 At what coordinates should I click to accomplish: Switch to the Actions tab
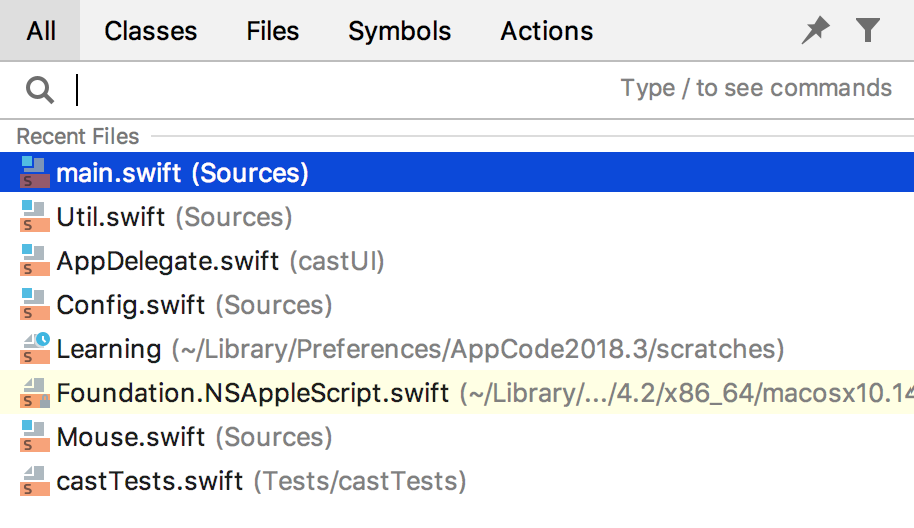[546, 31]
